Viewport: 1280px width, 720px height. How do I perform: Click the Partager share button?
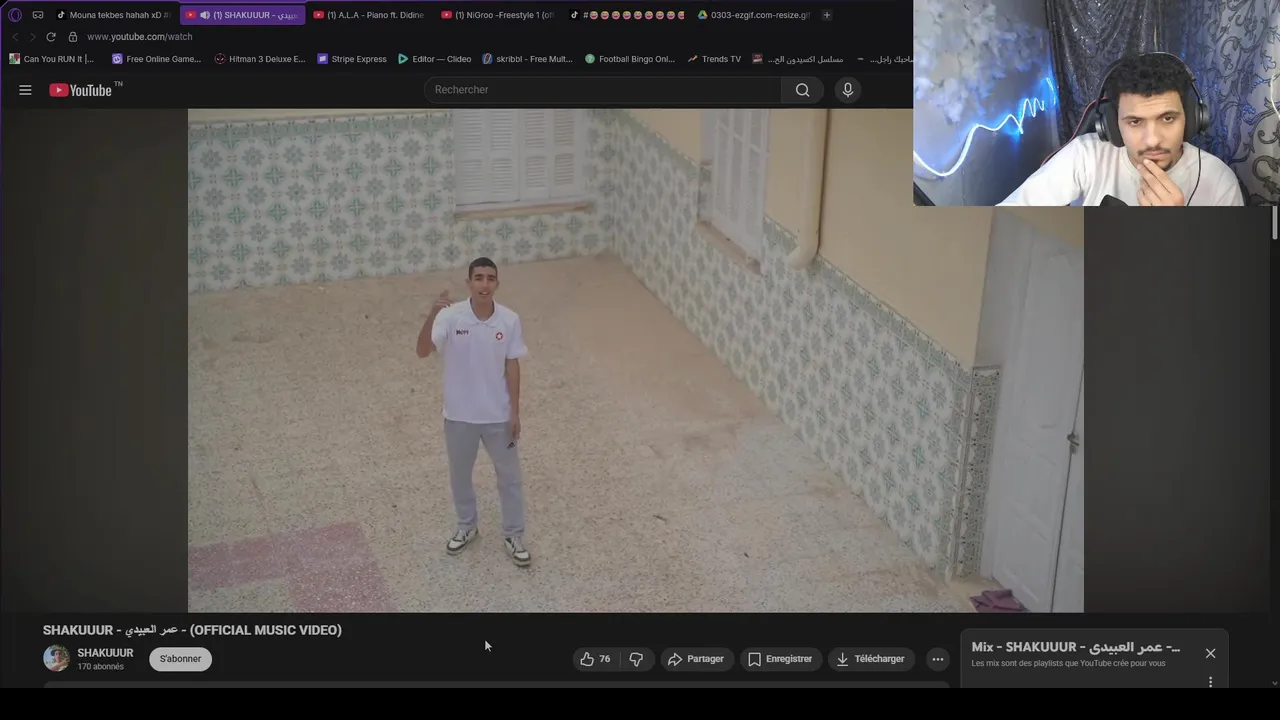click(695, 659)
